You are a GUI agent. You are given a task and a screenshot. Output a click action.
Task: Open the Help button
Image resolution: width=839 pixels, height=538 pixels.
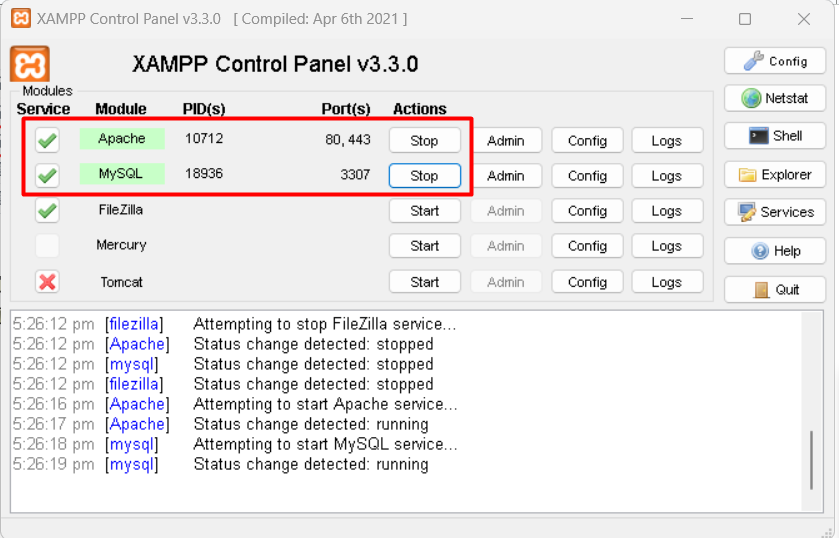click(x=775, y=251)
